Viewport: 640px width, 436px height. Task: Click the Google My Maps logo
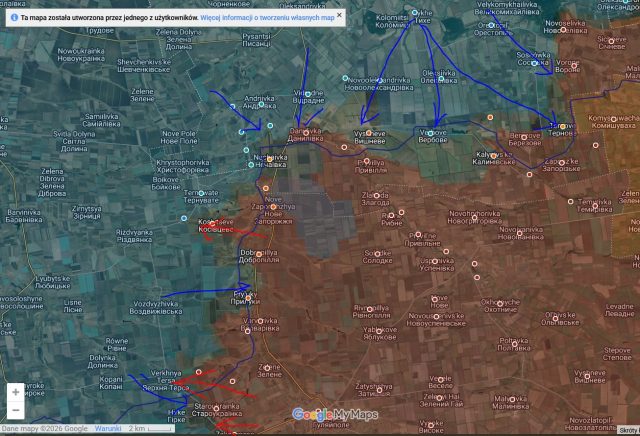point(335,414)
